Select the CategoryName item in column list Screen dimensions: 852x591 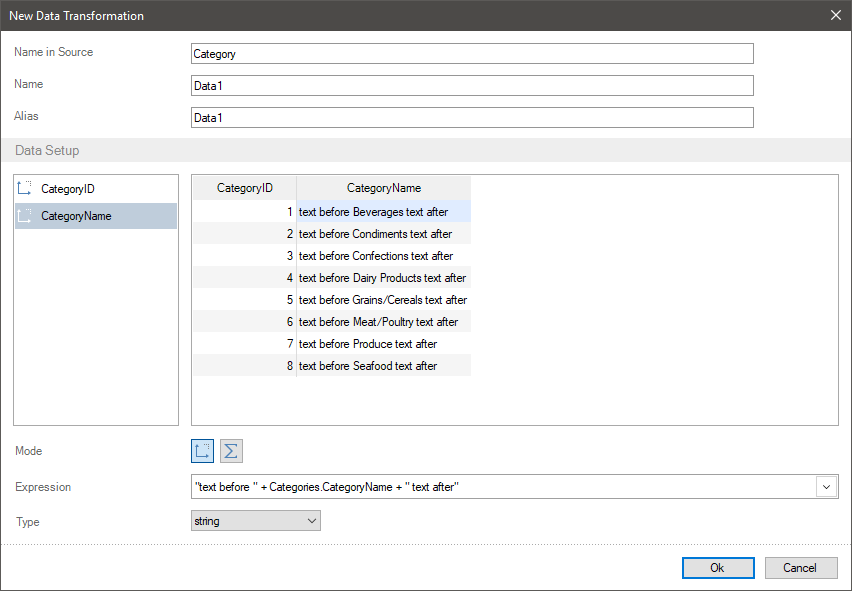76,216
